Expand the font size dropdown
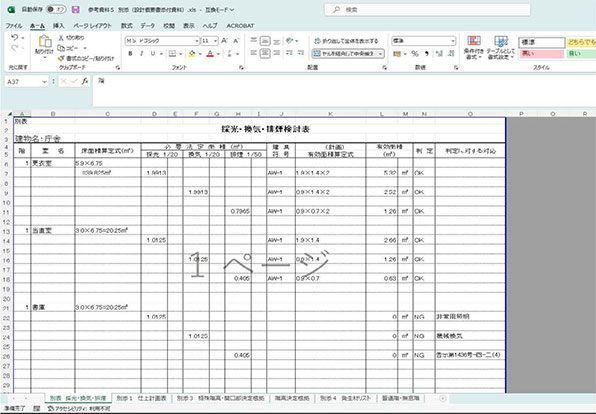This screenshot has width=596, height=414. tap(216, 41)
